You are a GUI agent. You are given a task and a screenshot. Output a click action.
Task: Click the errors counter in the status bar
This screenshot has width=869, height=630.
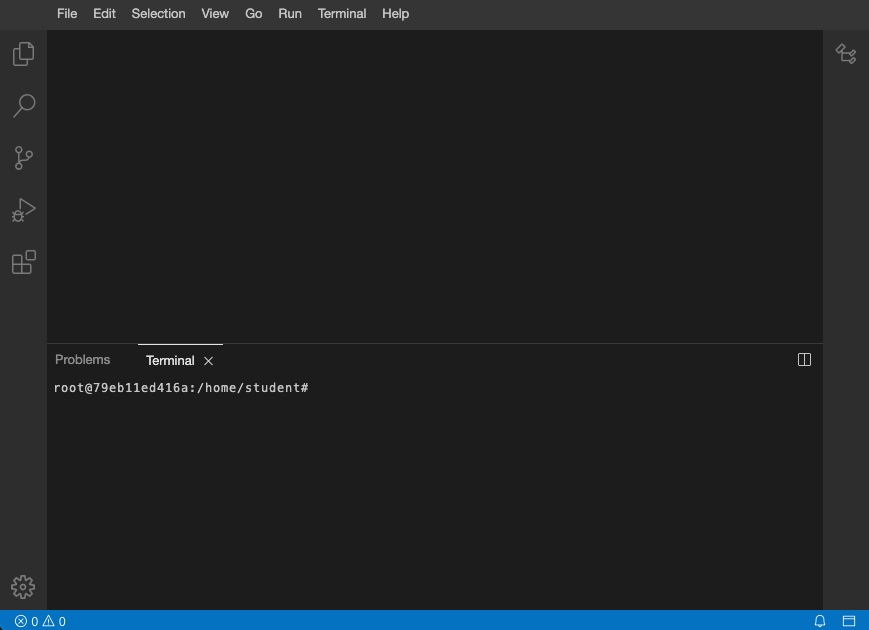pos(27,621)
